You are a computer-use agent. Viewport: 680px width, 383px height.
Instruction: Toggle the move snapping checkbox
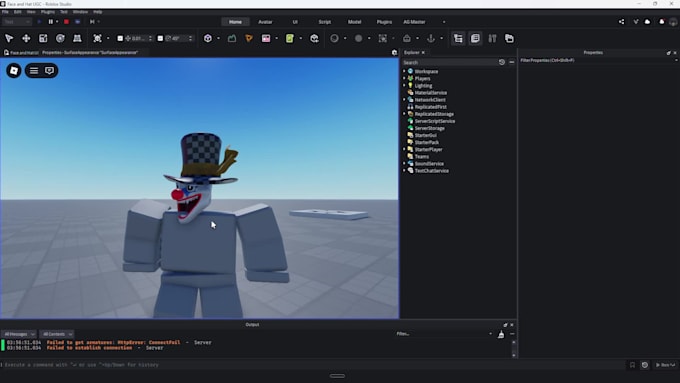[x=120, y=39]
